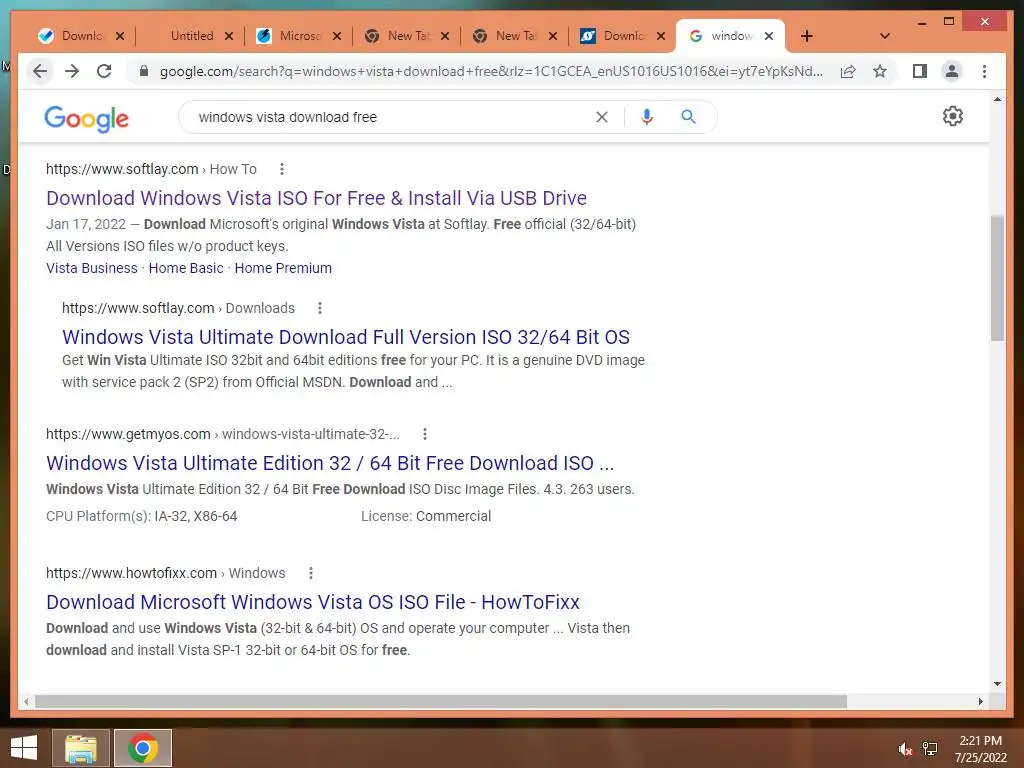Image resolution: width=1024 pixels, height=768 pixels.
Task: Switch to the first Downlo tab
Action: pyautogui.click(x=81, y=36)
